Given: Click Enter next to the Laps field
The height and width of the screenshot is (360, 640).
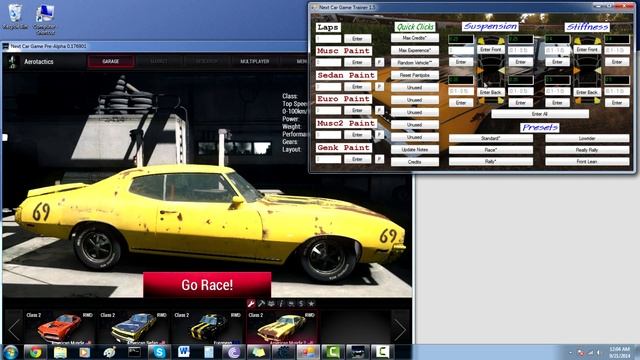Looking at the screenshot, I should [357, 39].
